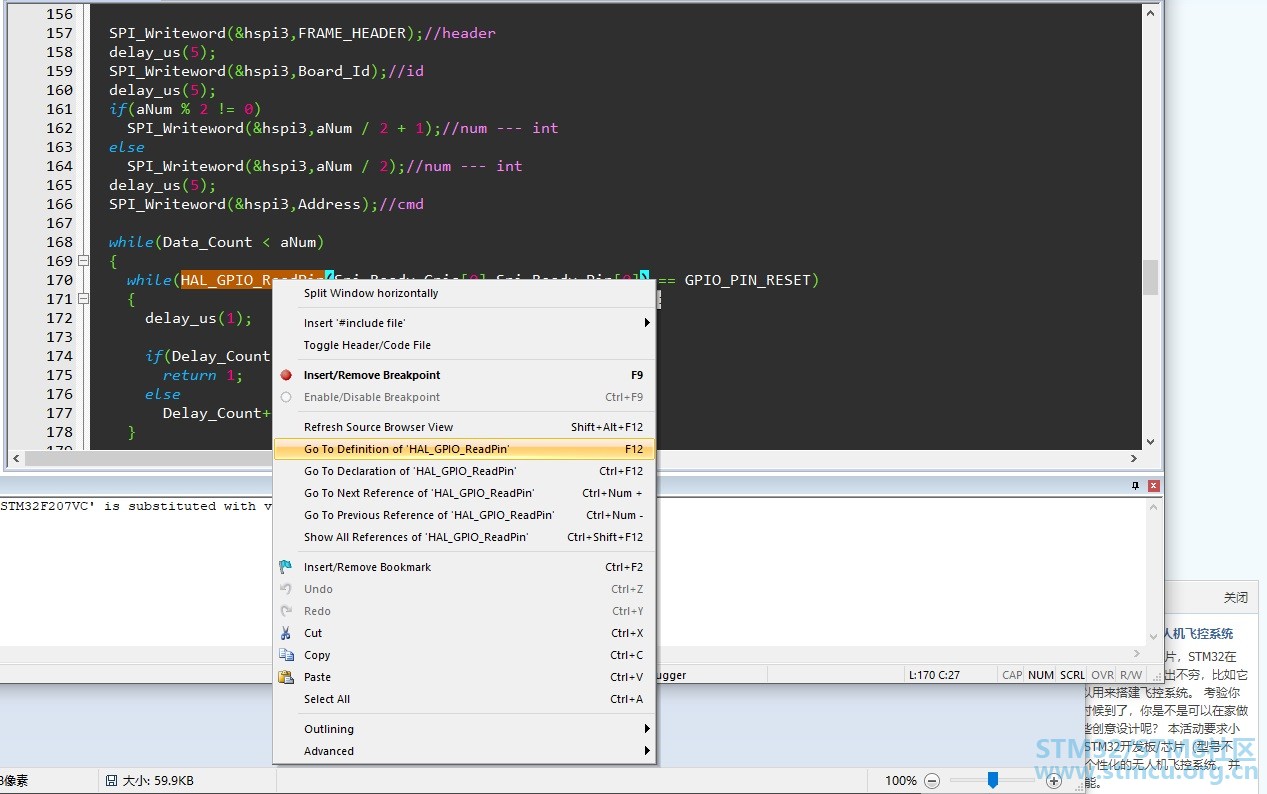The image size is (1267, 794).
Task: Click the editor vertical scrollbar thumb
Action: [x=1150, y=277]
